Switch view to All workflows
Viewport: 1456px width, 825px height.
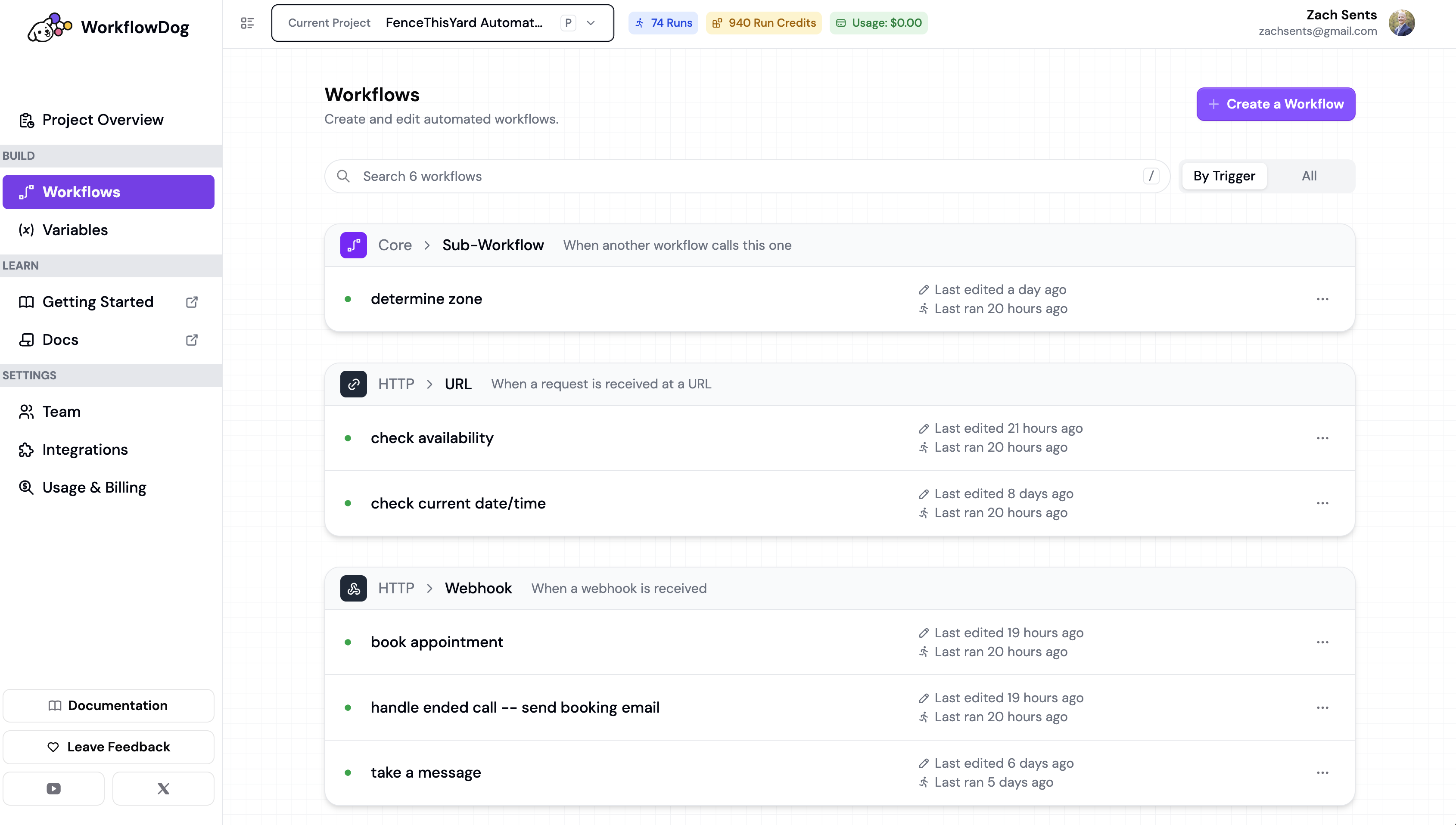[x=1309, y=176]
